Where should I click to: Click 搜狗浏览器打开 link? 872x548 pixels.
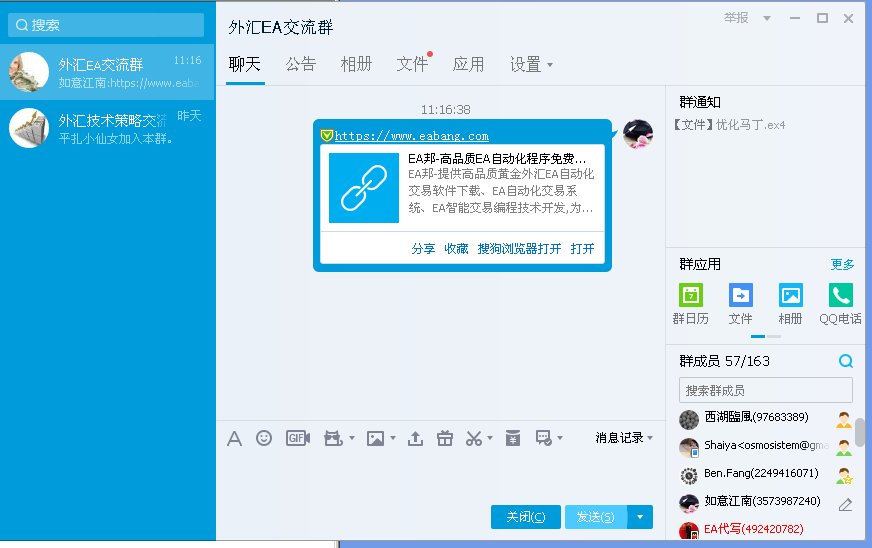(519, 249)
